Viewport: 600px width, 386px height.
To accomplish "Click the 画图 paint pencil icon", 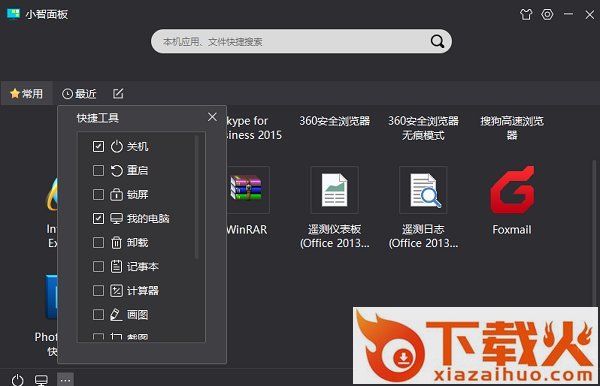I will (116, 314).
